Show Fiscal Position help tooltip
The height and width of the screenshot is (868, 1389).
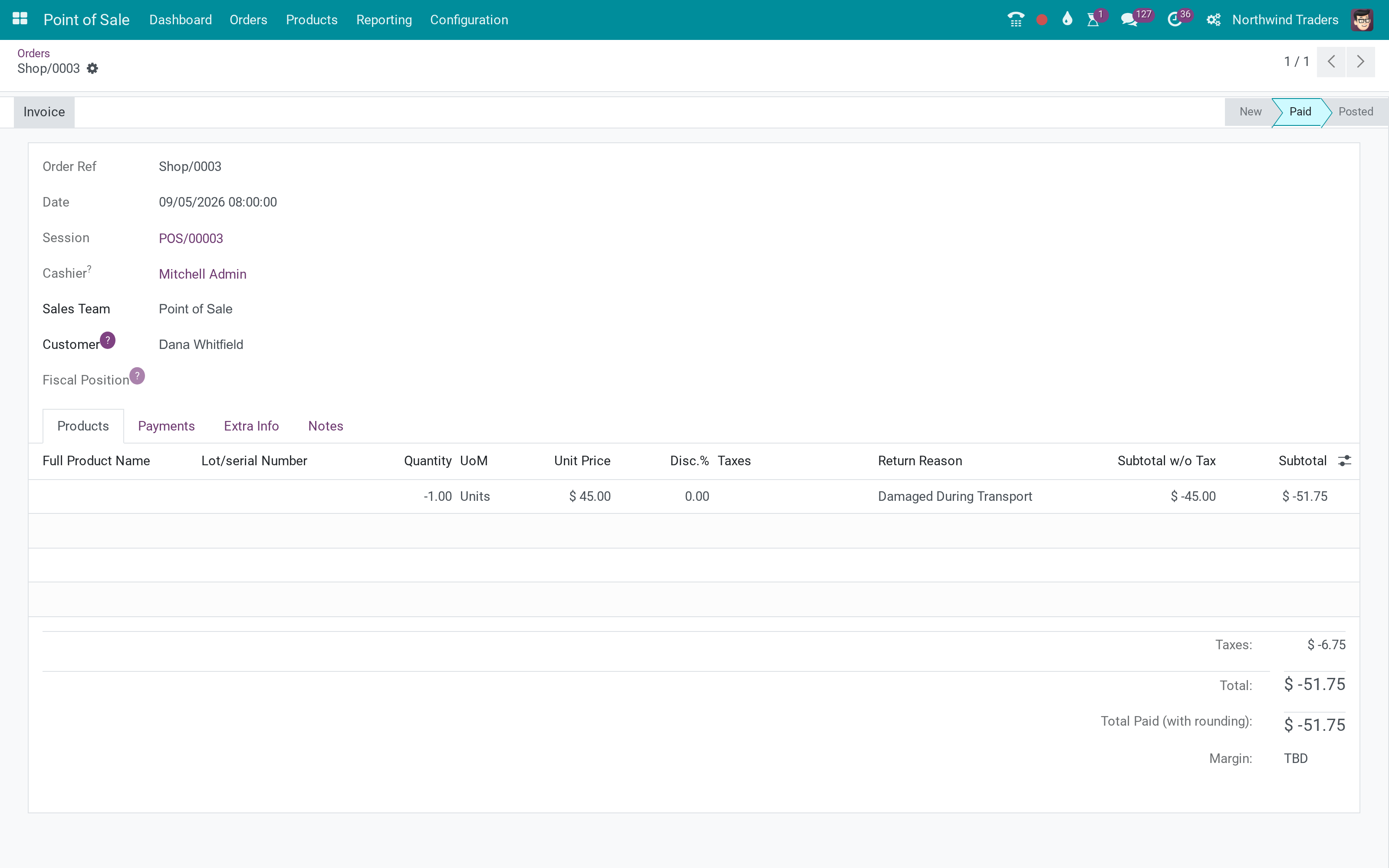pos(137,375)
